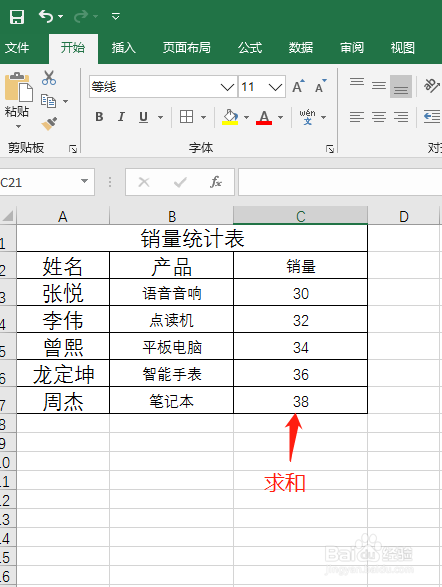The height and width of the screenshot is (587, 442).
Task: Select the cell containing 龙定坤
Action: 63,374
